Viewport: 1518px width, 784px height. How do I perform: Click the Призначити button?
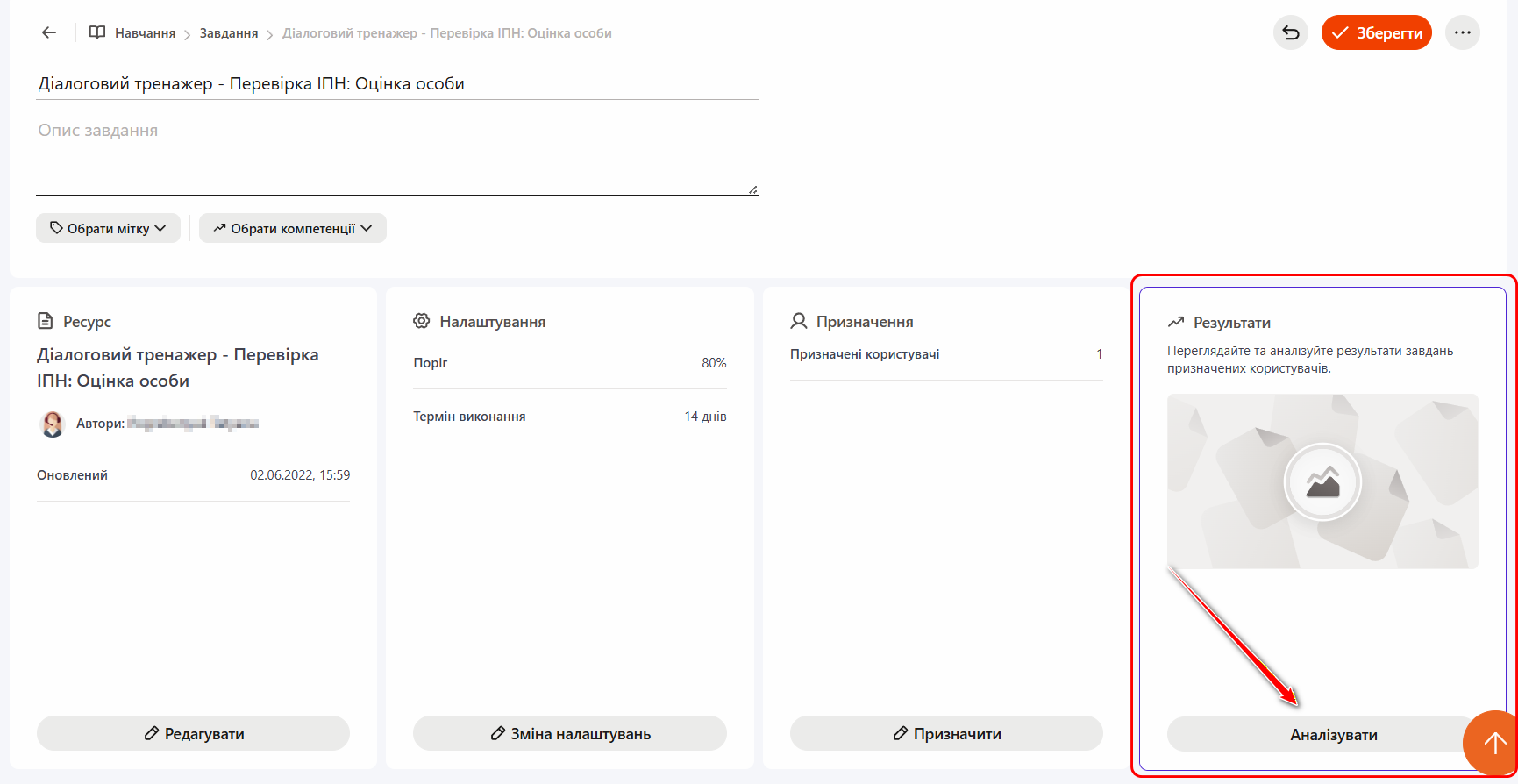point(946,733)
